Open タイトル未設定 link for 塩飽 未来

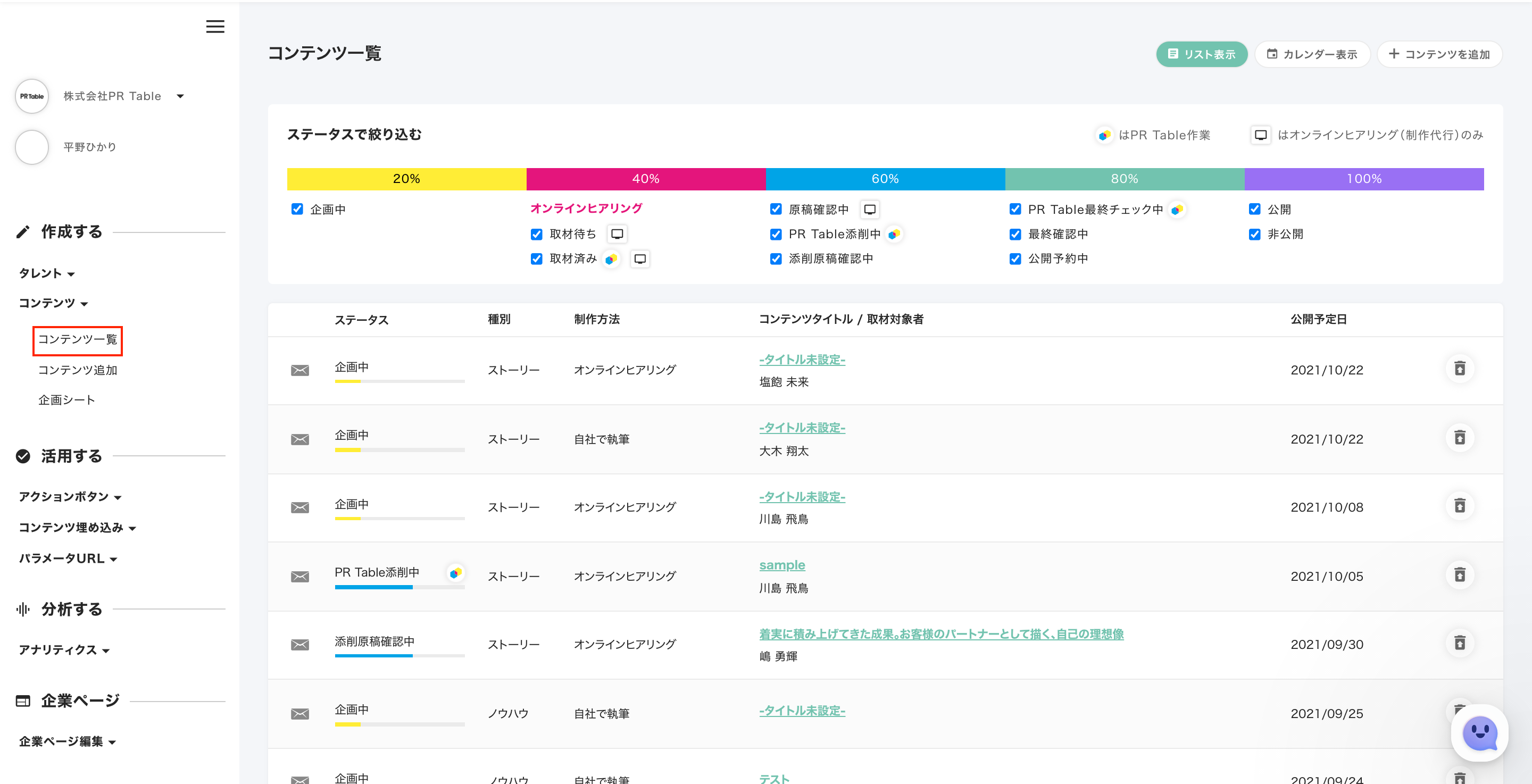802,360
